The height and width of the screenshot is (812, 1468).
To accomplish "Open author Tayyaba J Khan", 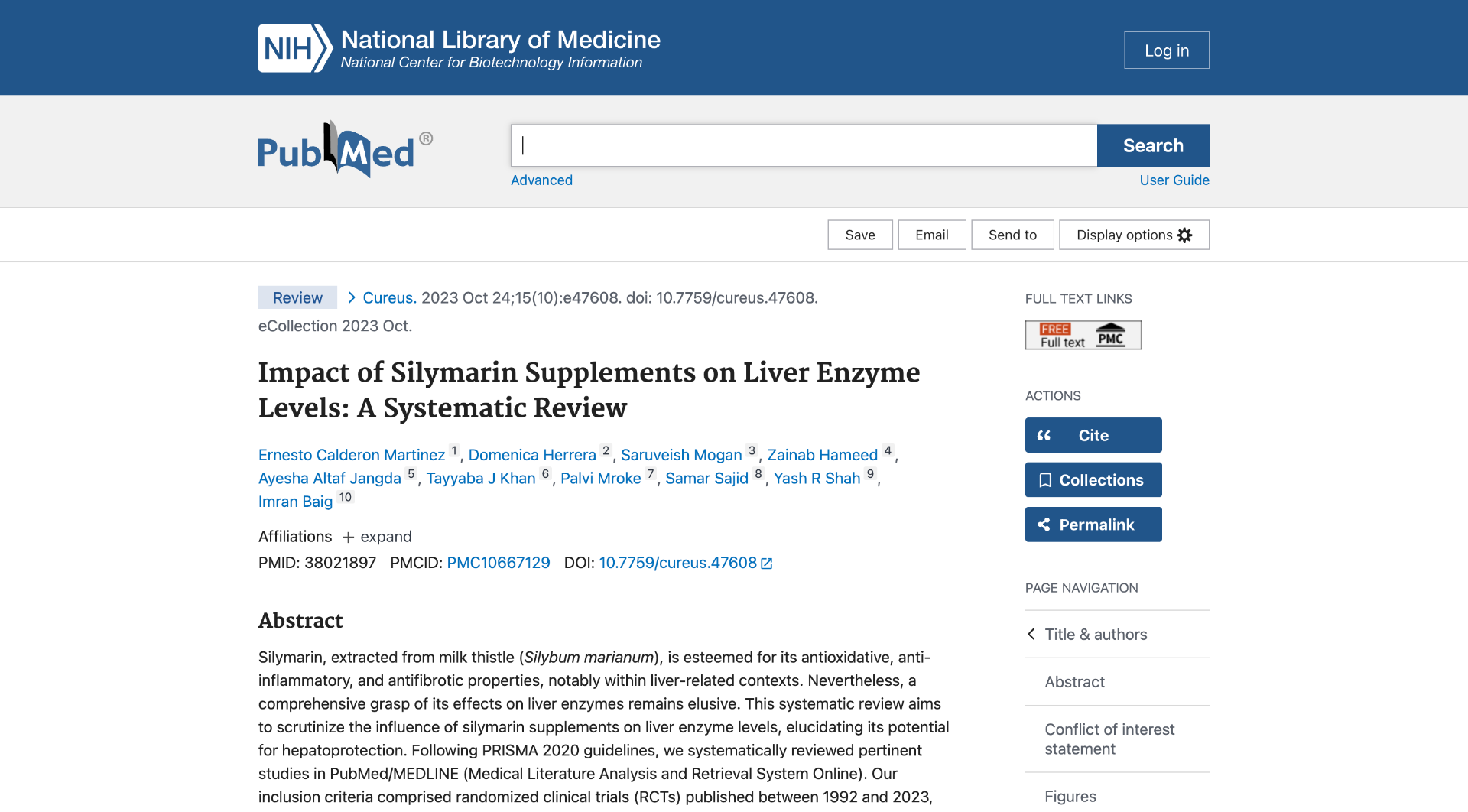I will click(481, 479).
